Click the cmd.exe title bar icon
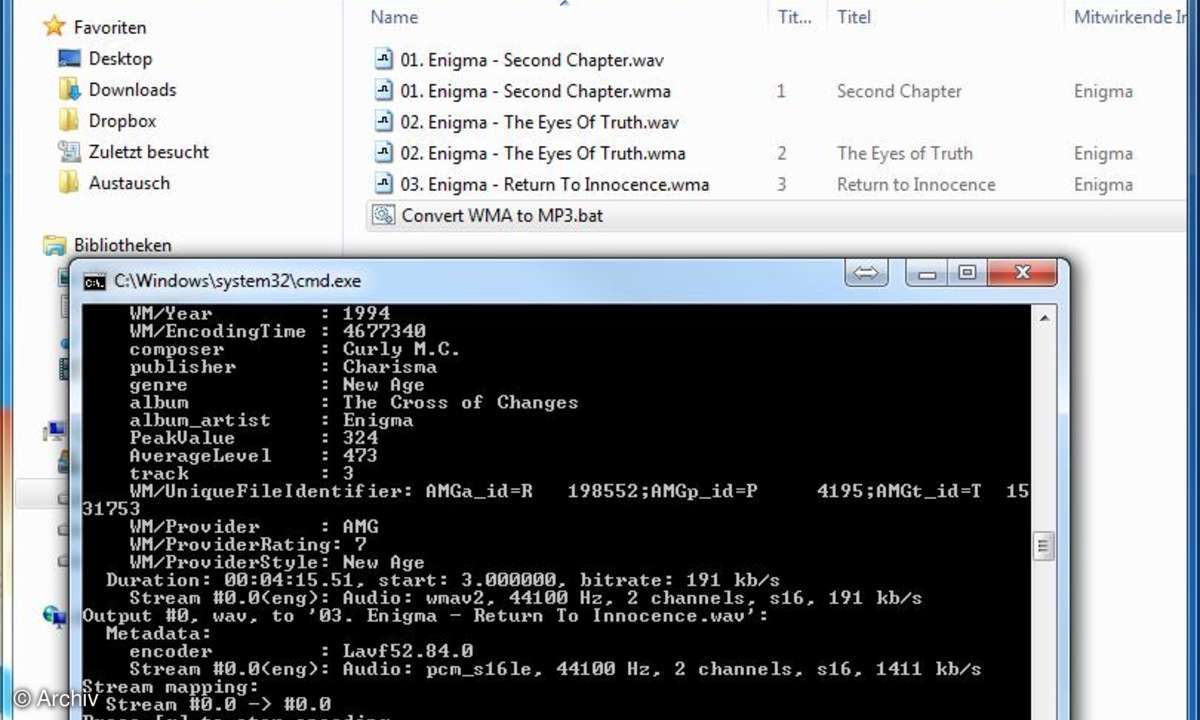Viewport: 1200px width, 720px height. coord(94,282)
